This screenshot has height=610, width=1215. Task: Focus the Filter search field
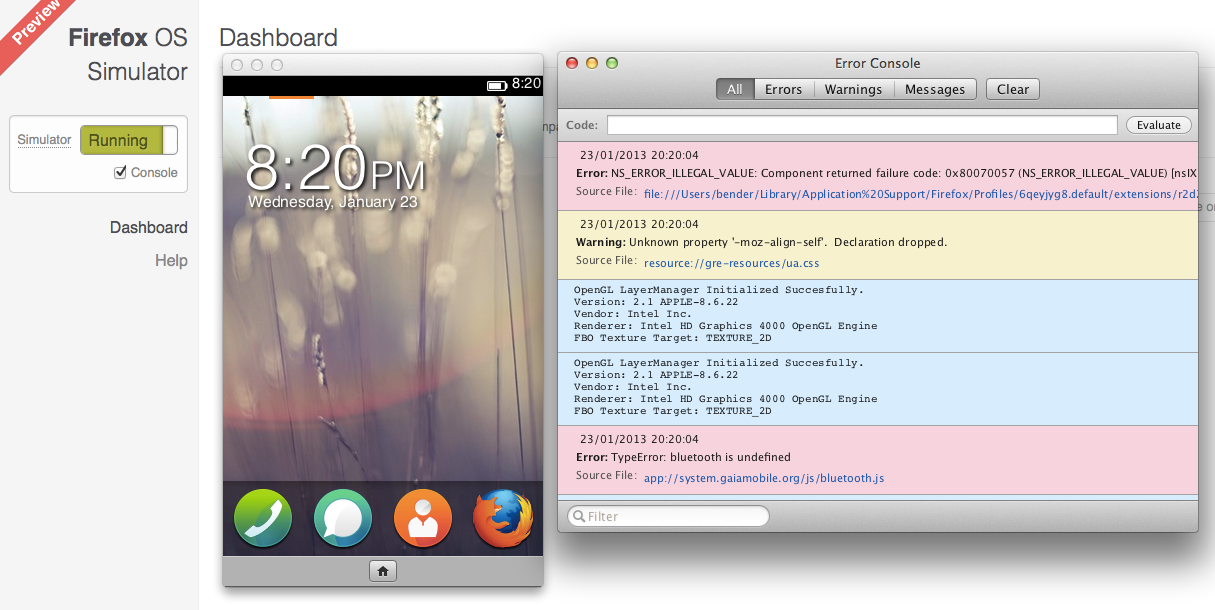coord(668,516)
